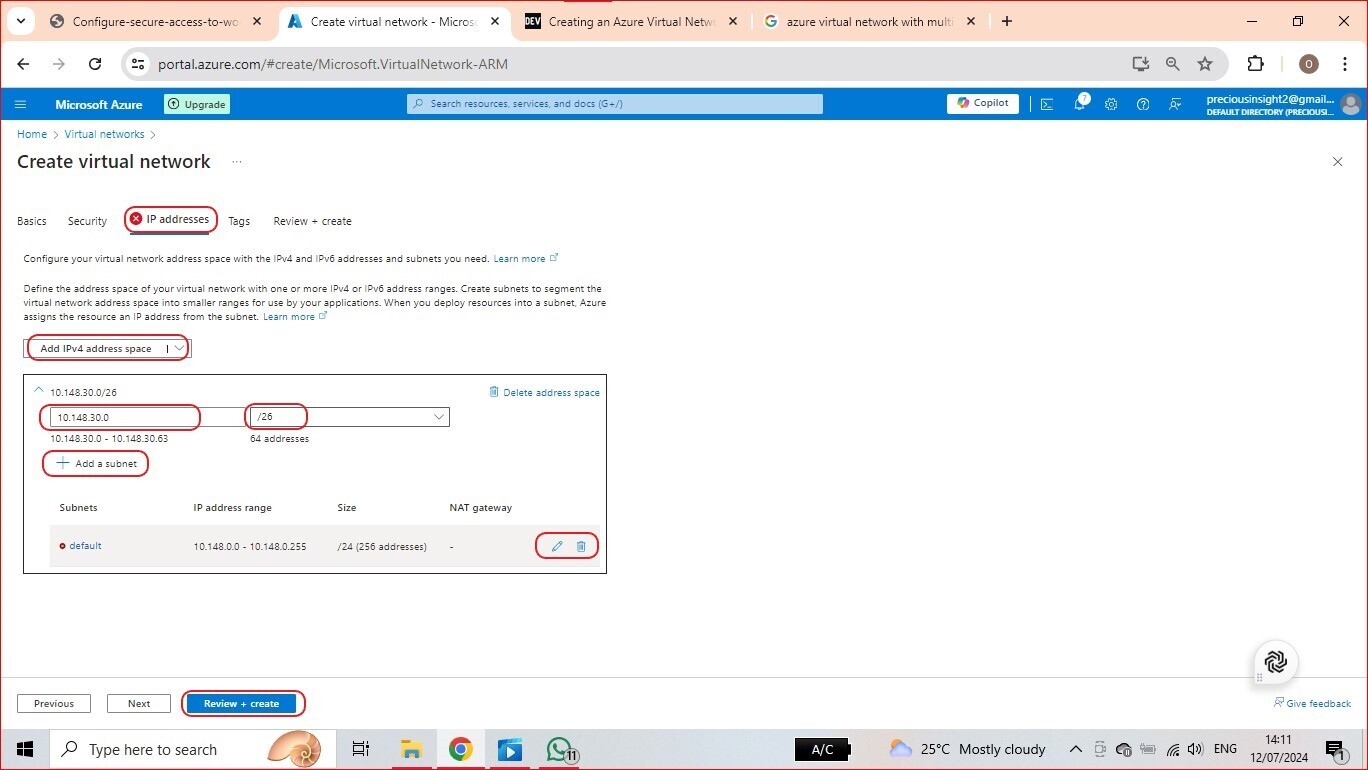Viewport: 1368px width, 770px height.
Task: View site information icon in address bar
Action: [139, 64]
